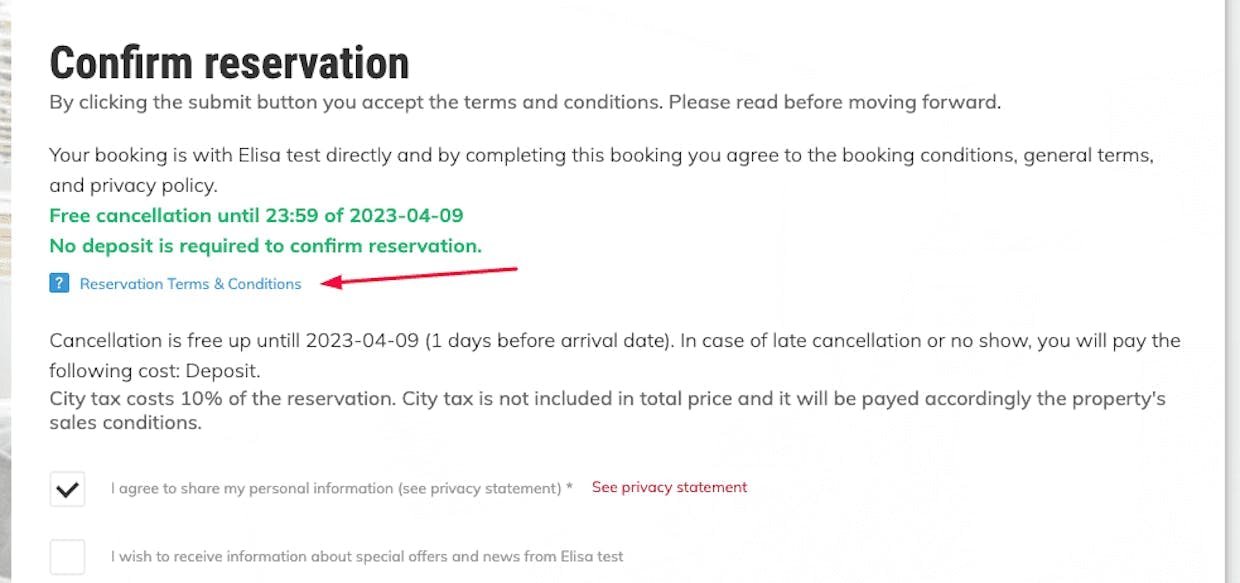Select the green Free cancellation until 23:59 notice
This screenshot has width=1240, height=583.
point(256,215)
